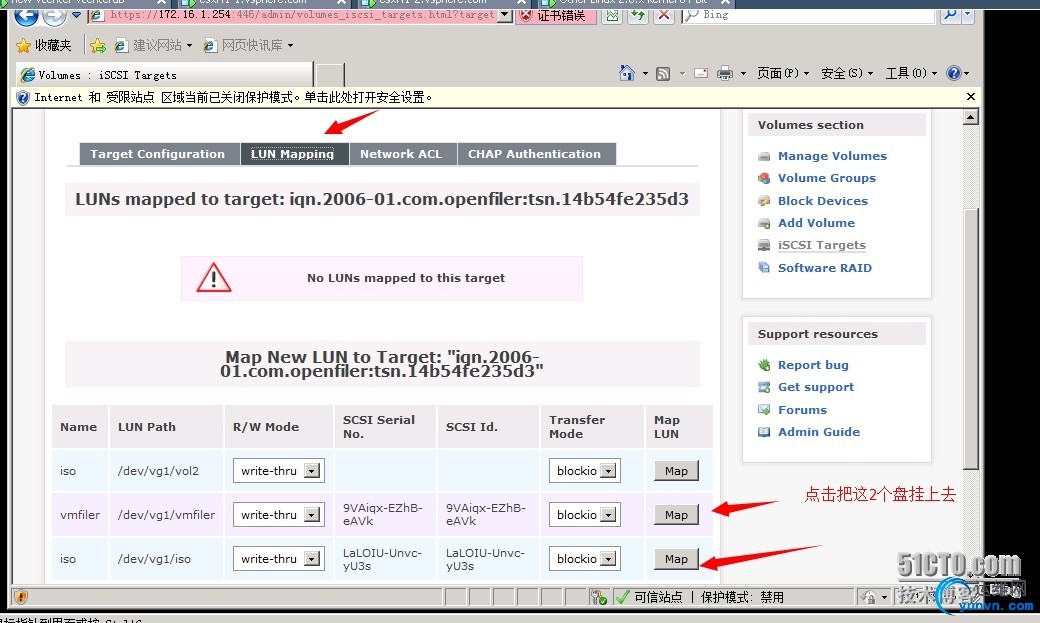Open the Software RAID link
Image resolution: width=1040 pixels, height=623 pixels.
click(824, 268)
